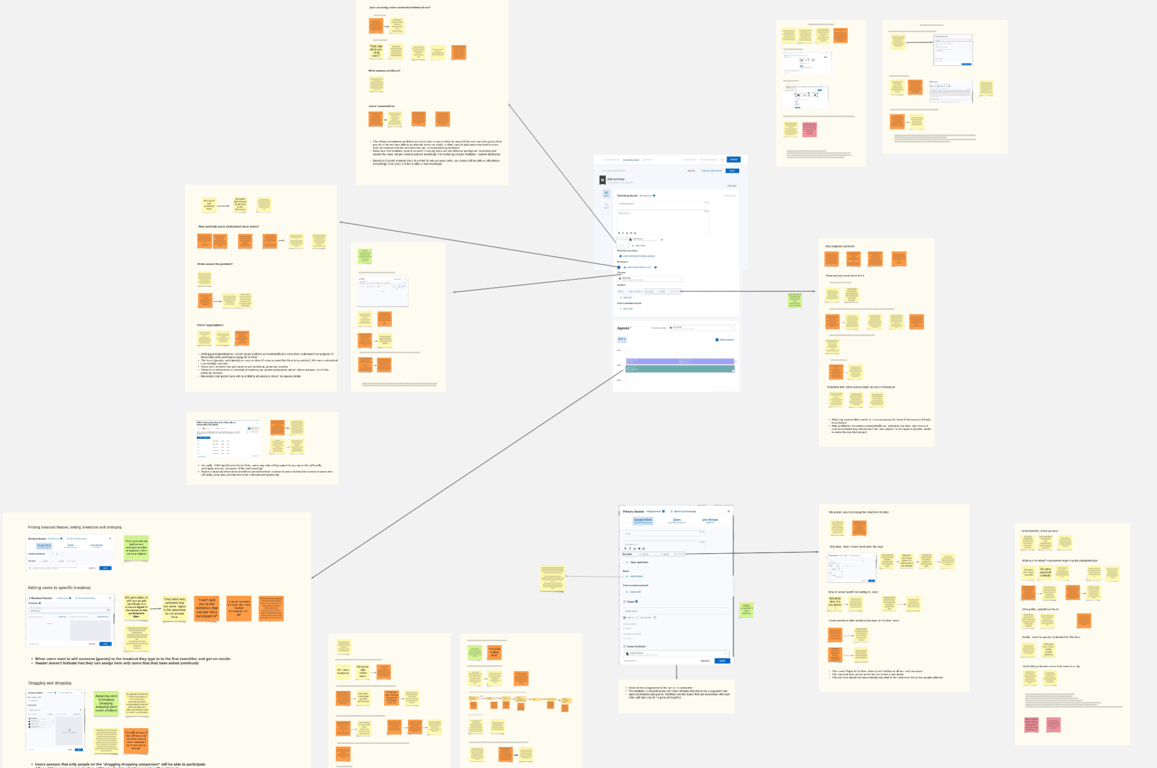This screenshot has width=1157, height=768.
Task: Toggle the Open registration switch
Action: (x=627, y=562)
